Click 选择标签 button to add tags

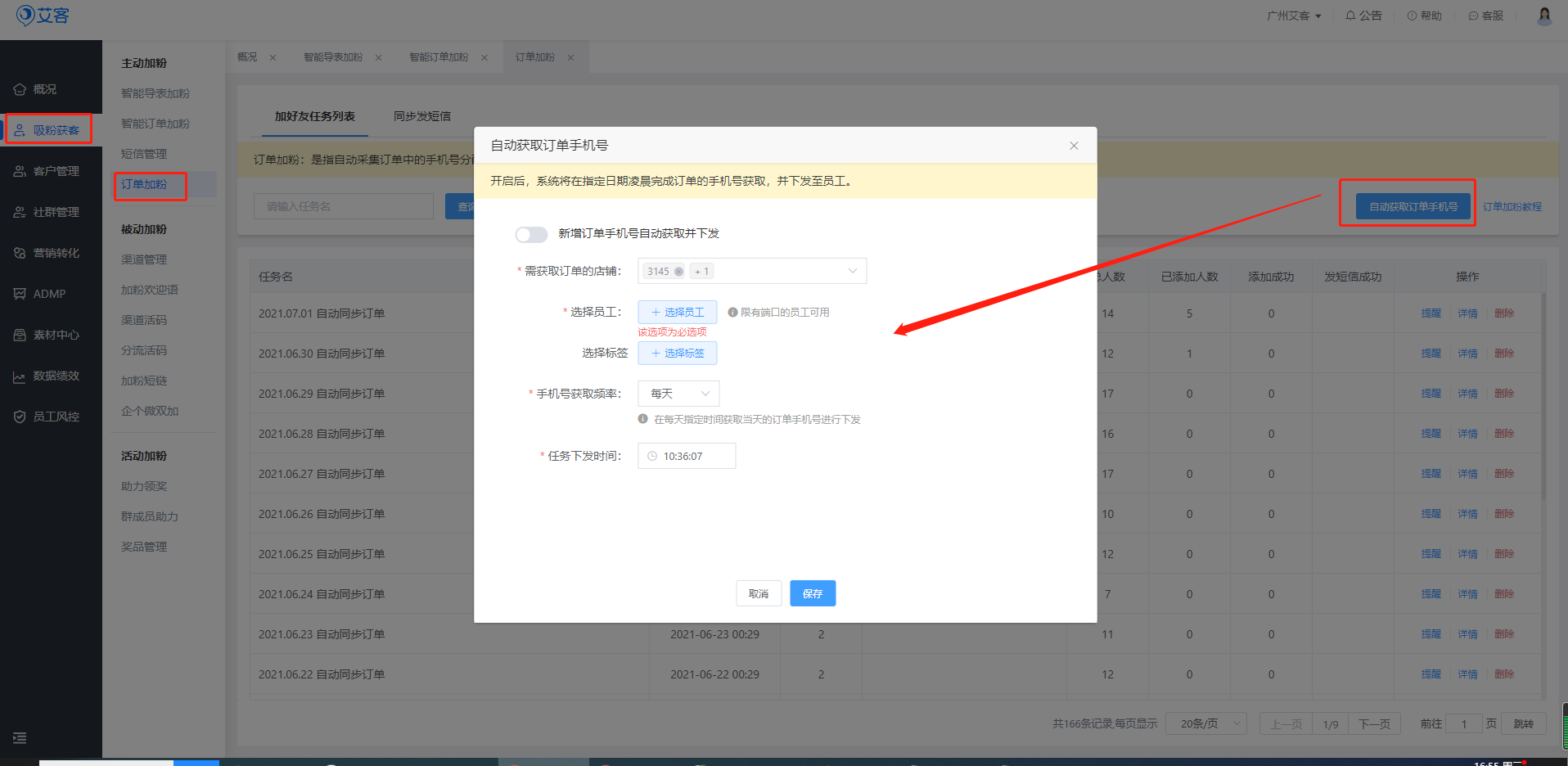click(677, 354)
